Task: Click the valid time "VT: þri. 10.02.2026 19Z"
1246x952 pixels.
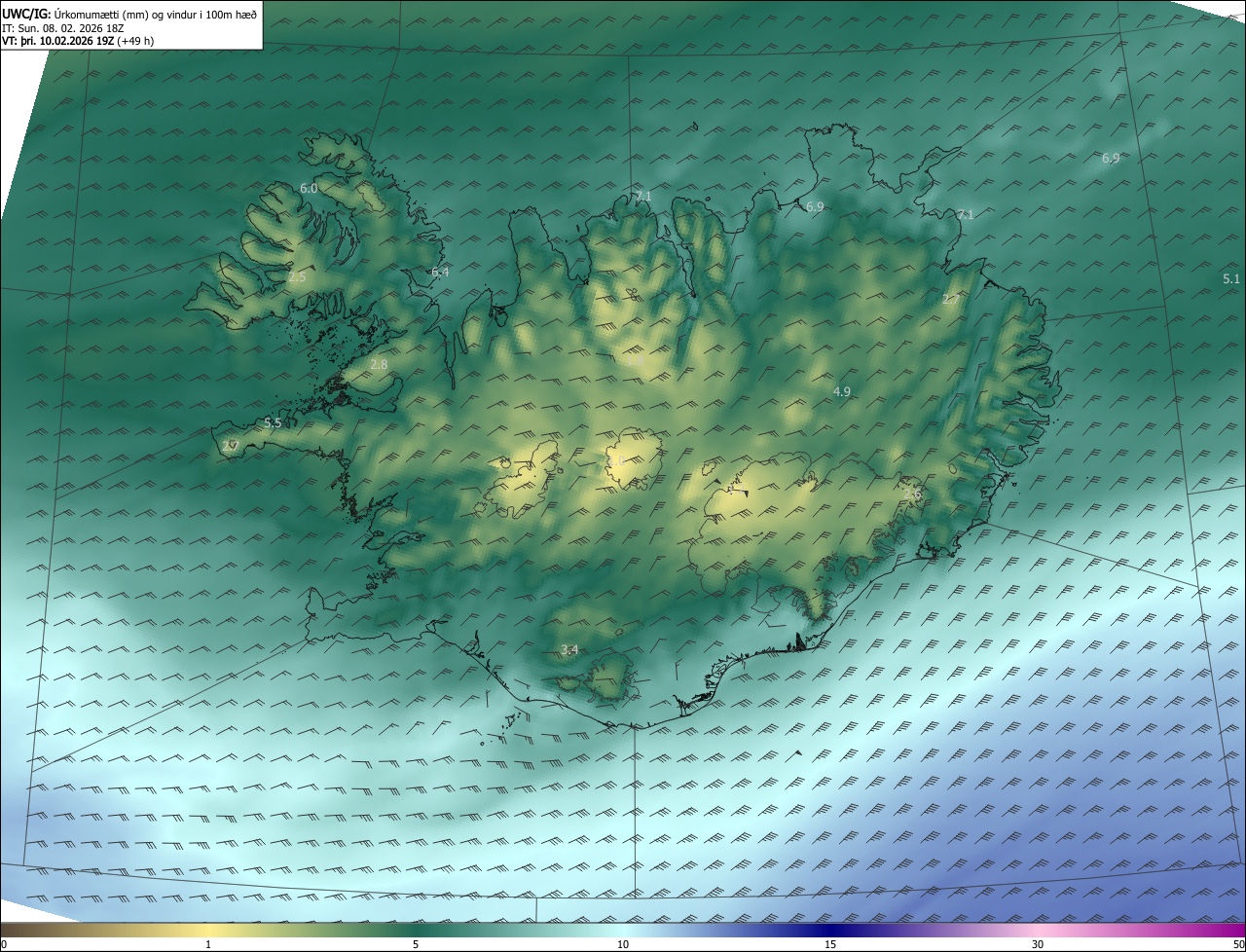Action: pos(57,41)
